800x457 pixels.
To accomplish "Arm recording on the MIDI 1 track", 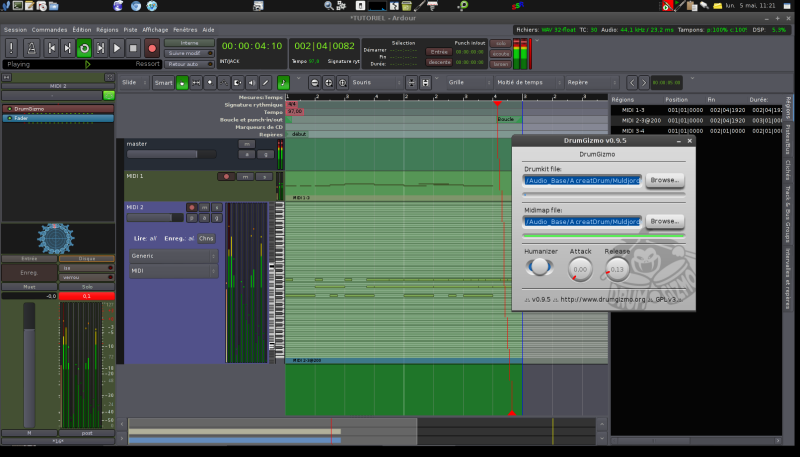I will point(228,176).
